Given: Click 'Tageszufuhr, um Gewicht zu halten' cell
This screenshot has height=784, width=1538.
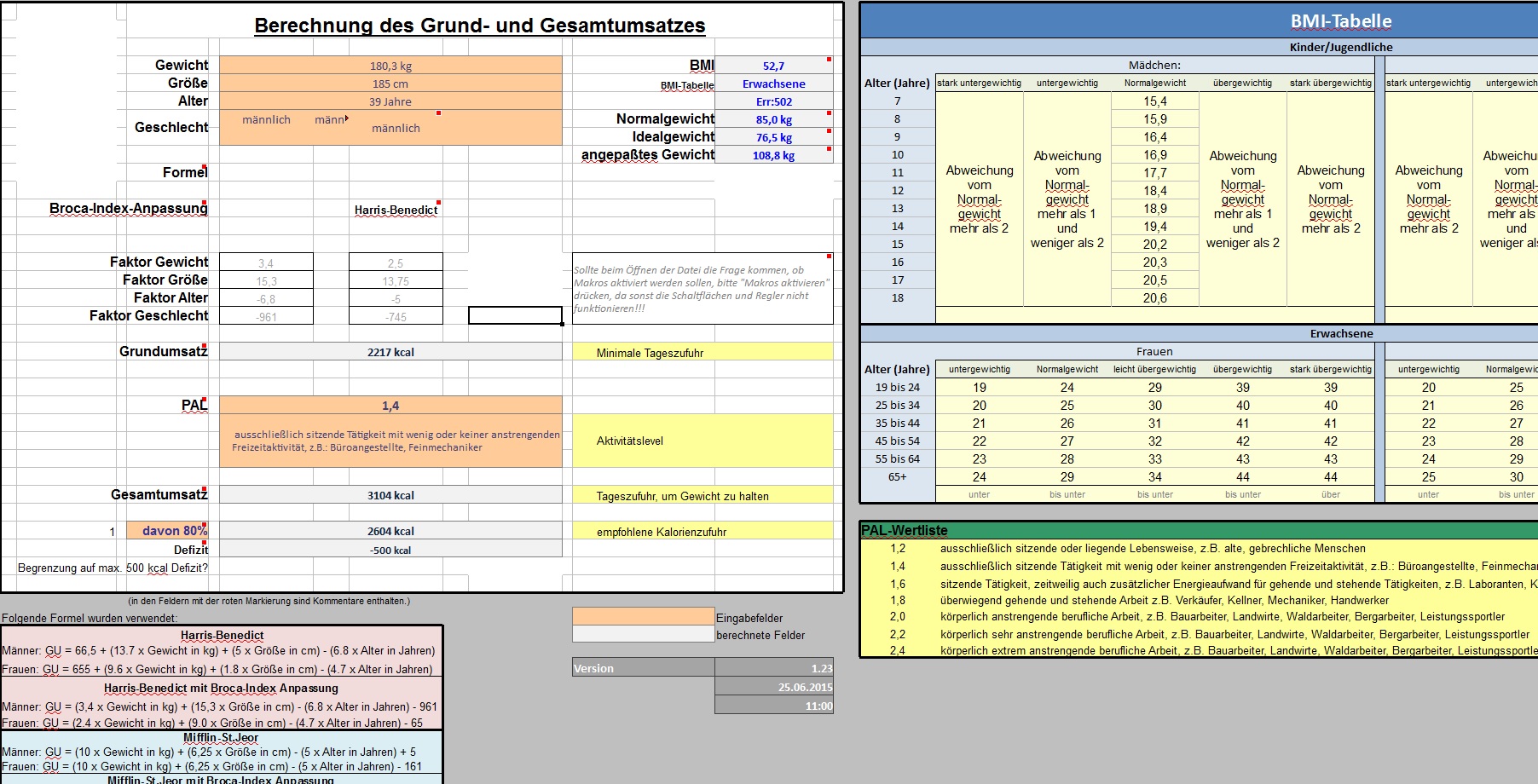Looking at the screenshot, I should [x=703, y=495].
